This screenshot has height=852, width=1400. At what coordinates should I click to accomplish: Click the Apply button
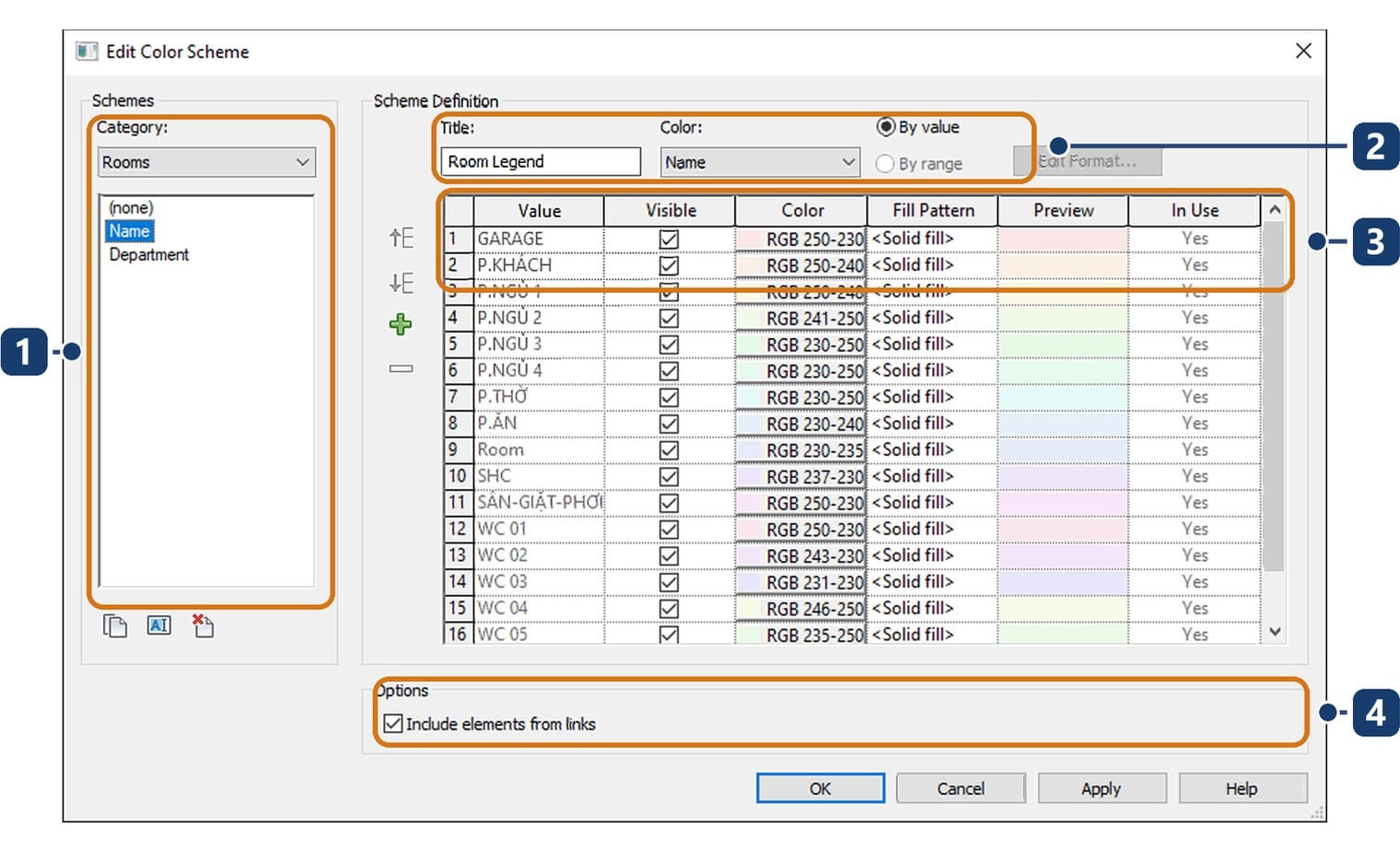pos(1102,788)
